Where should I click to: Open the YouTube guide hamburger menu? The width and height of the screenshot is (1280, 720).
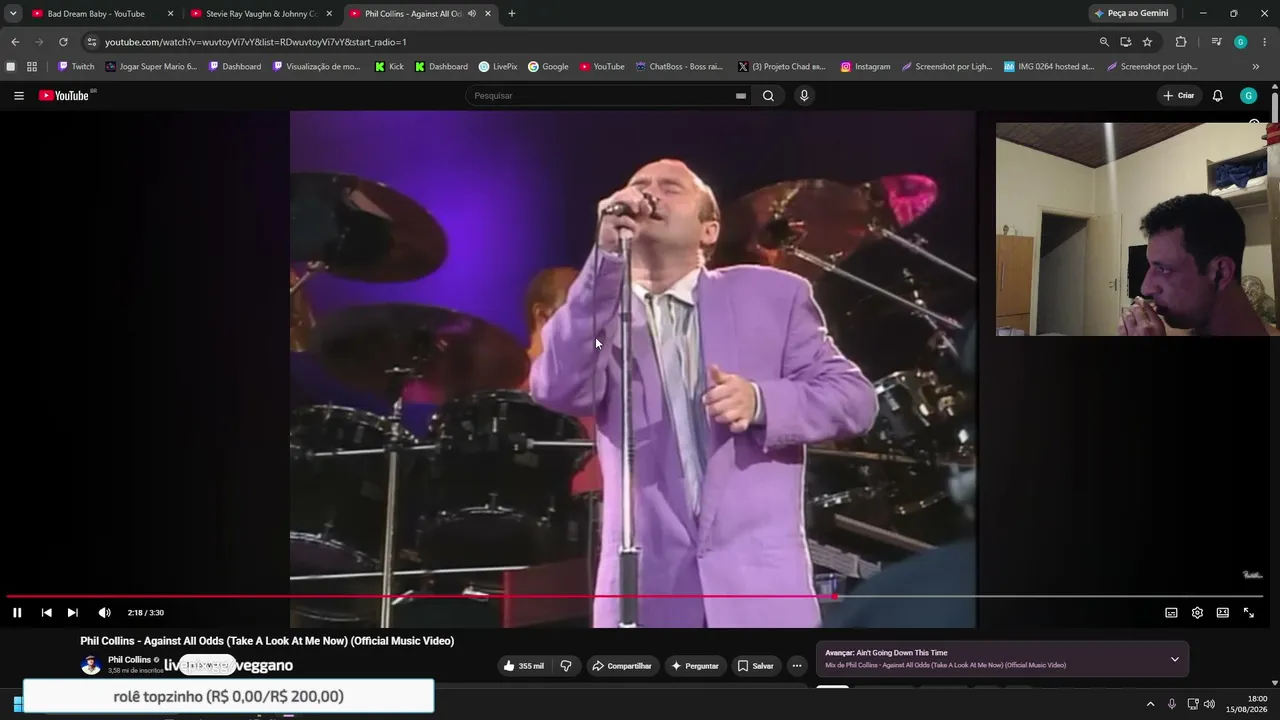19,96
